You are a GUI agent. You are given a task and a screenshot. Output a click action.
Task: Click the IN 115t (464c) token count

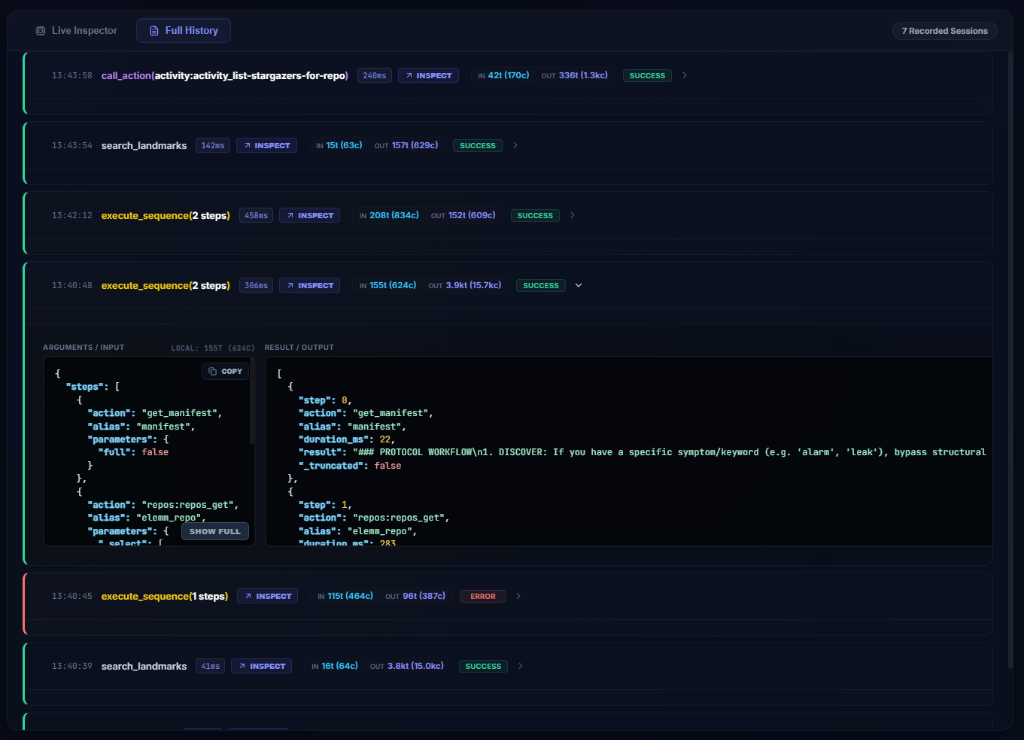345,596
